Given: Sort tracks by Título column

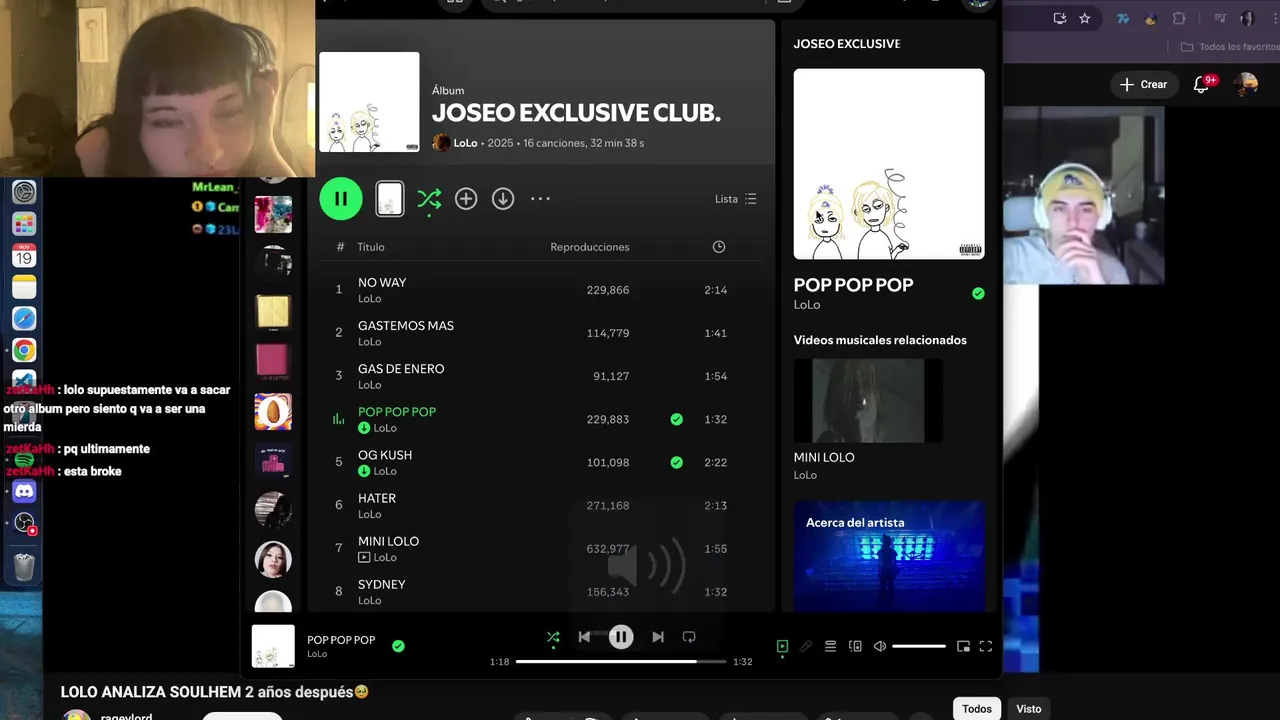Looking at the screenshot, I should [x=371, y=247].
